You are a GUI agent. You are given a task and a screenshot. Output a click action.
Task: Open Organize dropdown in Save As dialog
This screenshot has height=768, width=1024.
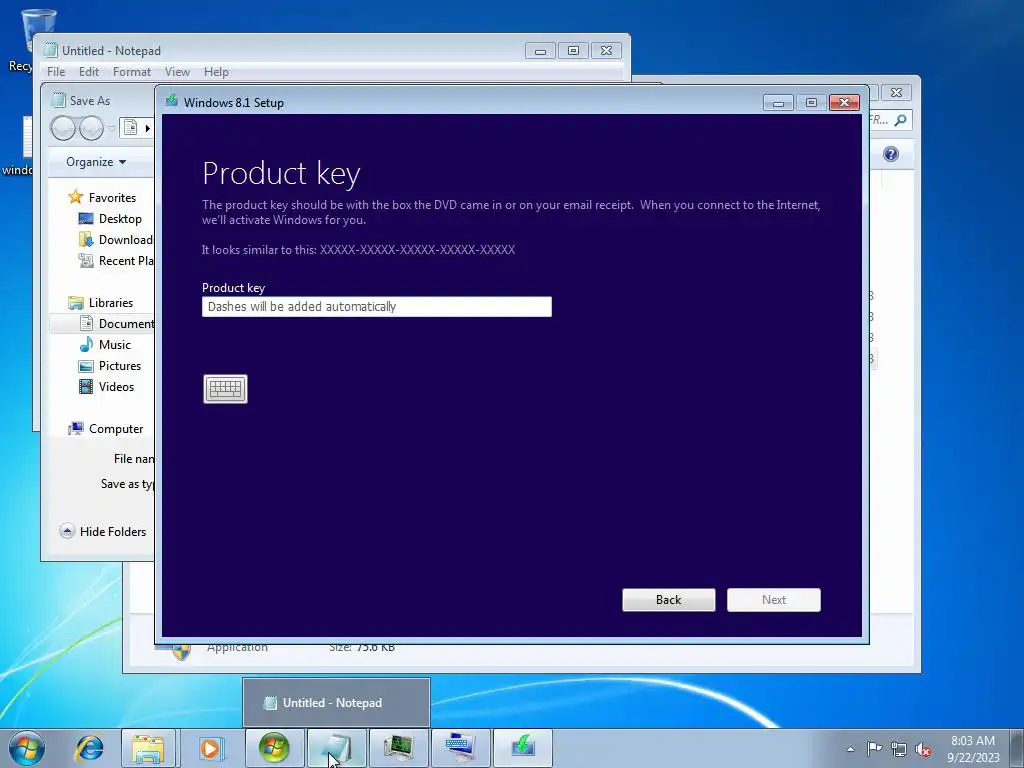(x=96, y=162)
